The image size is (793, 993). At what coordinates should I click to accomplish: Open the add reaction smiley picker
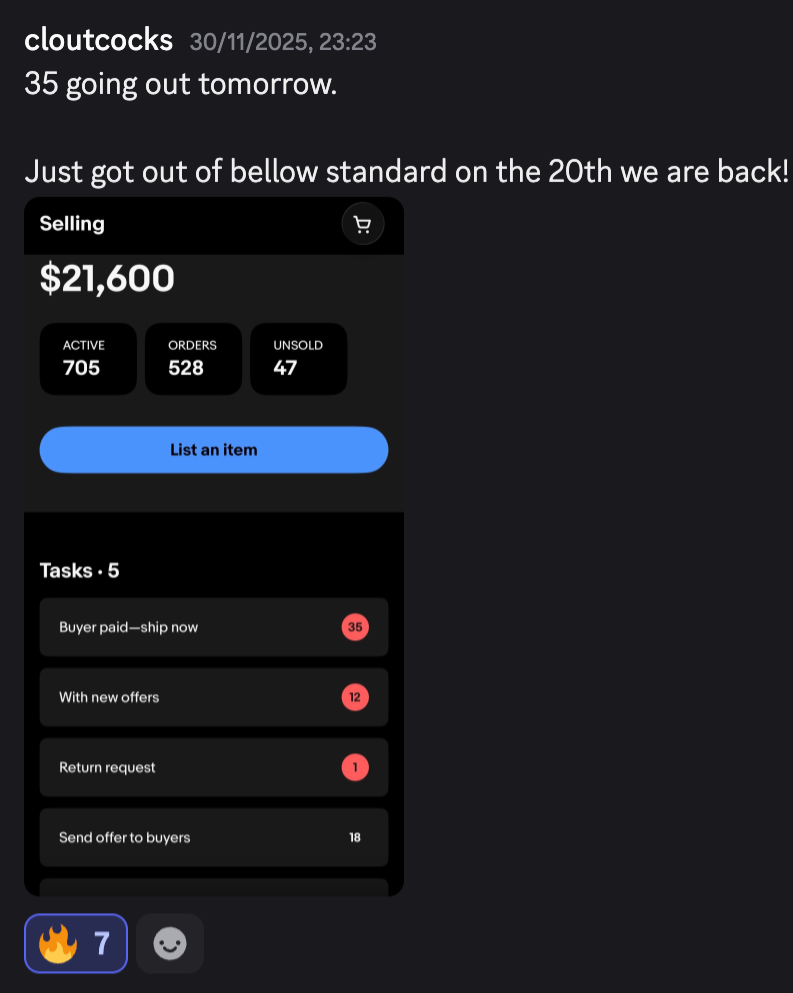click(170, 943)
